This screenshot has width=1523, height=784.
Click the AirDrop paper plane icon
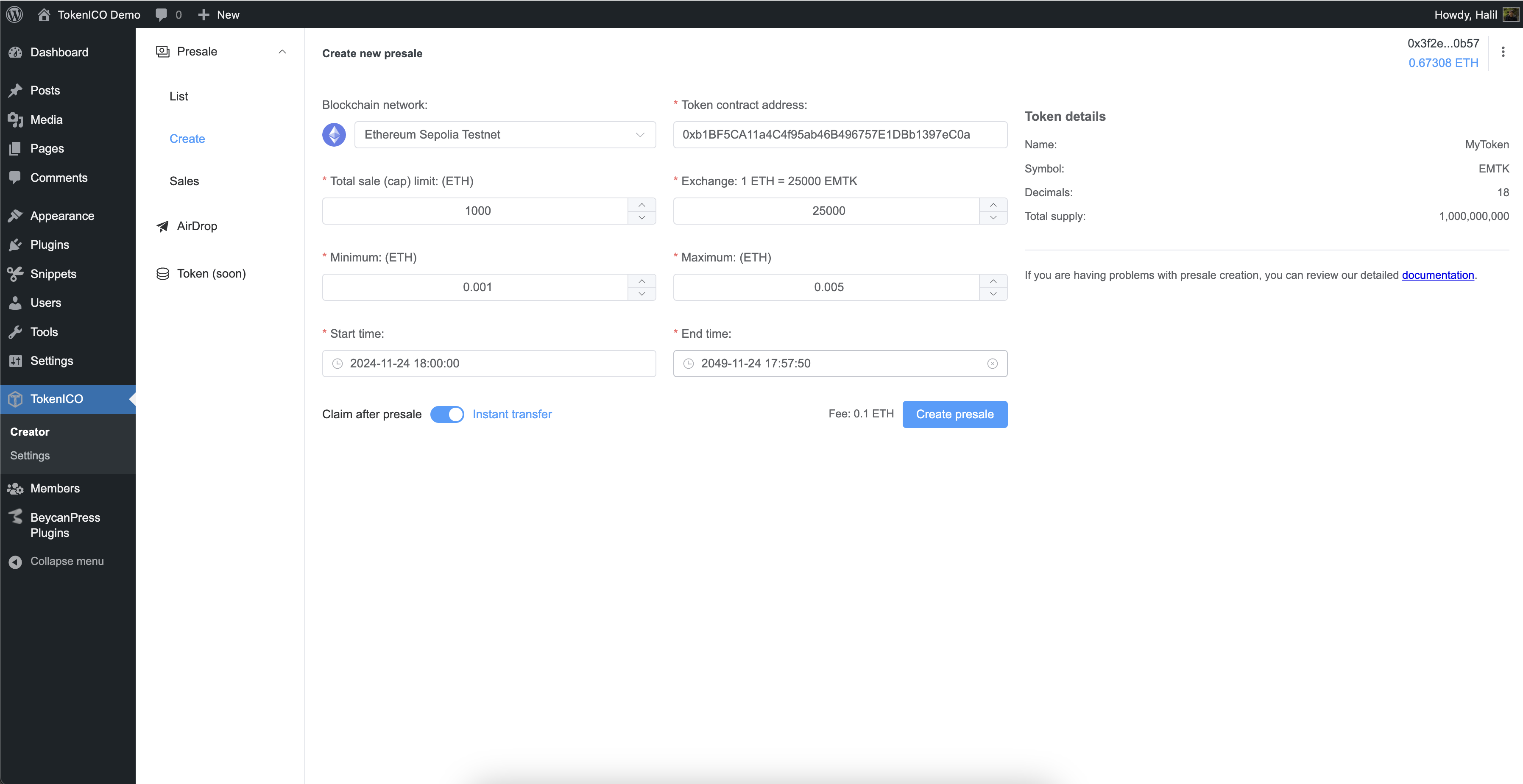tap(162, 226)
